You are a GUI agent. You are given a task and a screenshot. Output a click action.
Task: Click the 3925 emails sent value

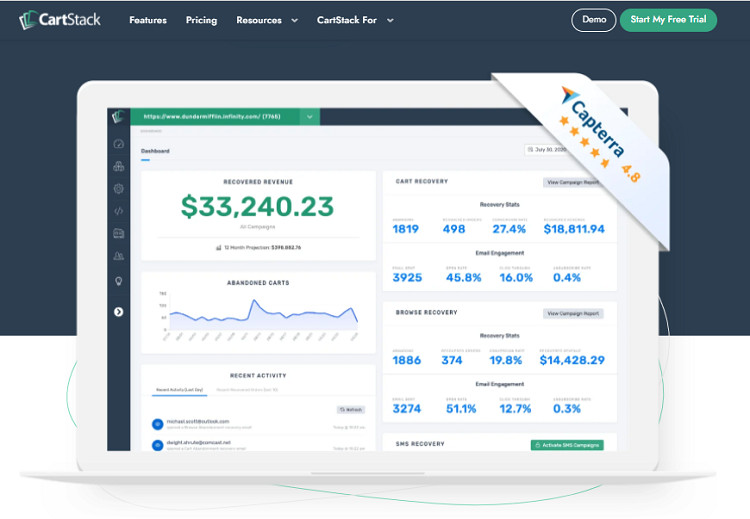[x=407, y=277]
